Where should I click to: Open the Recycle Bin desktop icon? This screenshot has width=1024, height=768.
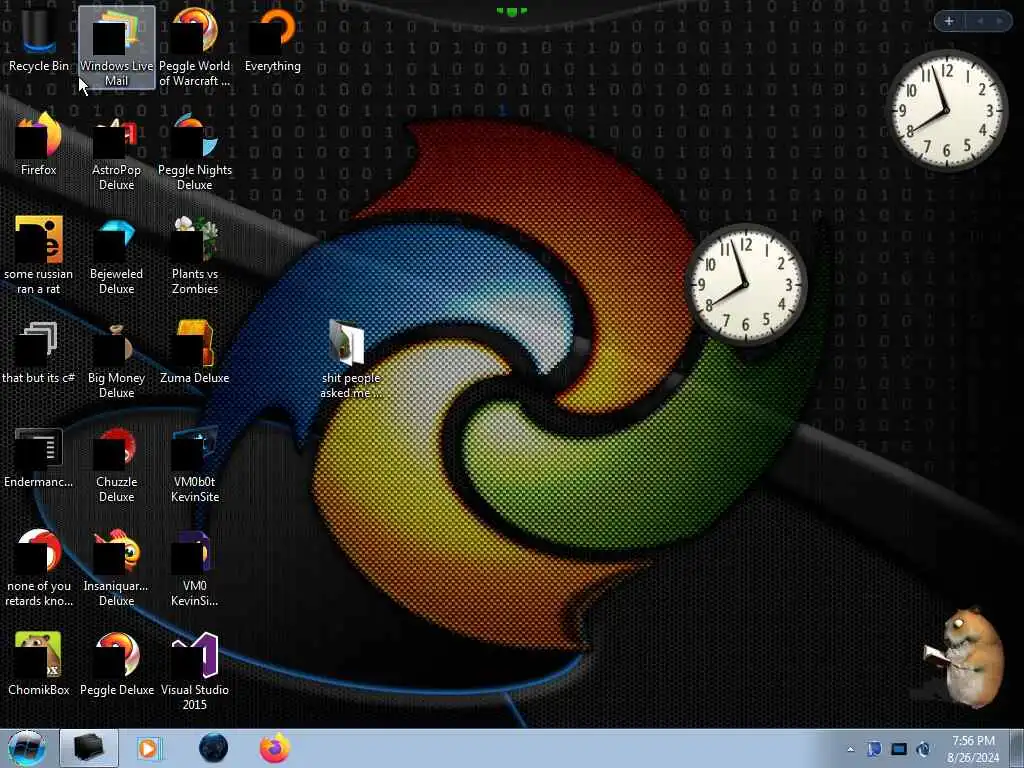(x=39, y=40)
